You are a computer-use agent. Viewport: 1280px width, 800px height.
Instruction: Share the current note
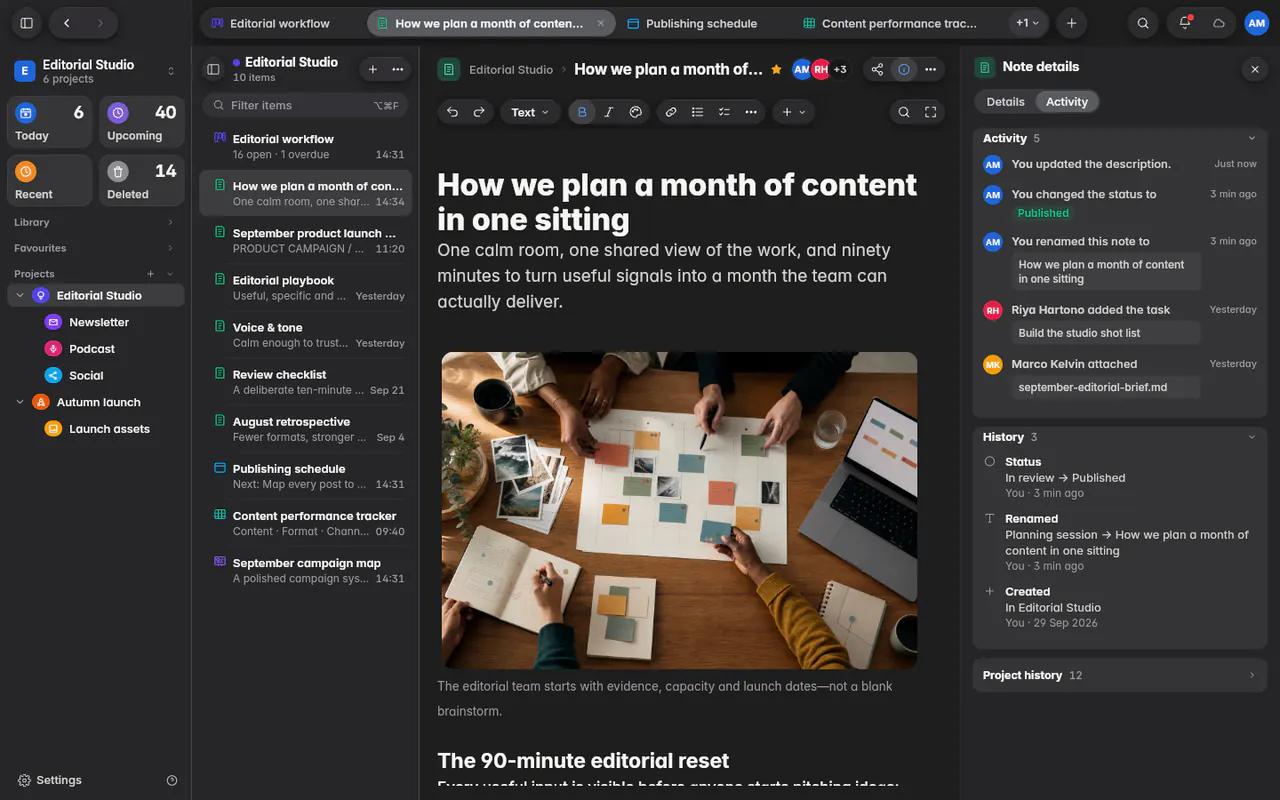tap(877, 69)
